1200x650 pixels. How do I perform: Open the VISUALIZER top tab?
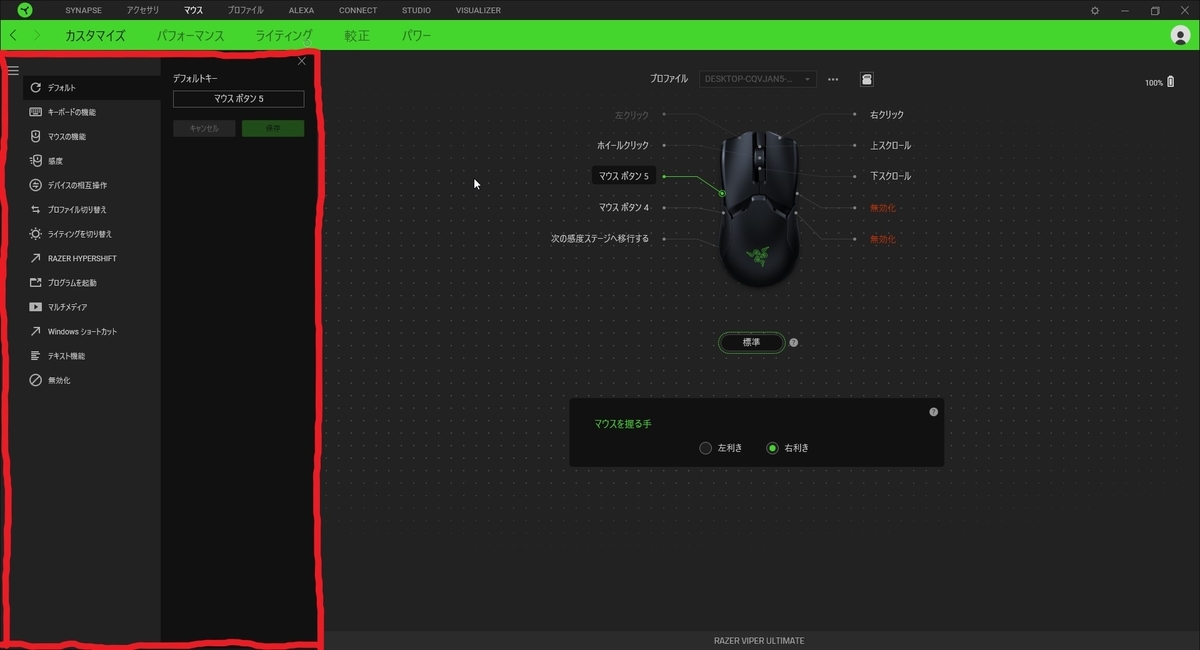(x=478, y=10)
